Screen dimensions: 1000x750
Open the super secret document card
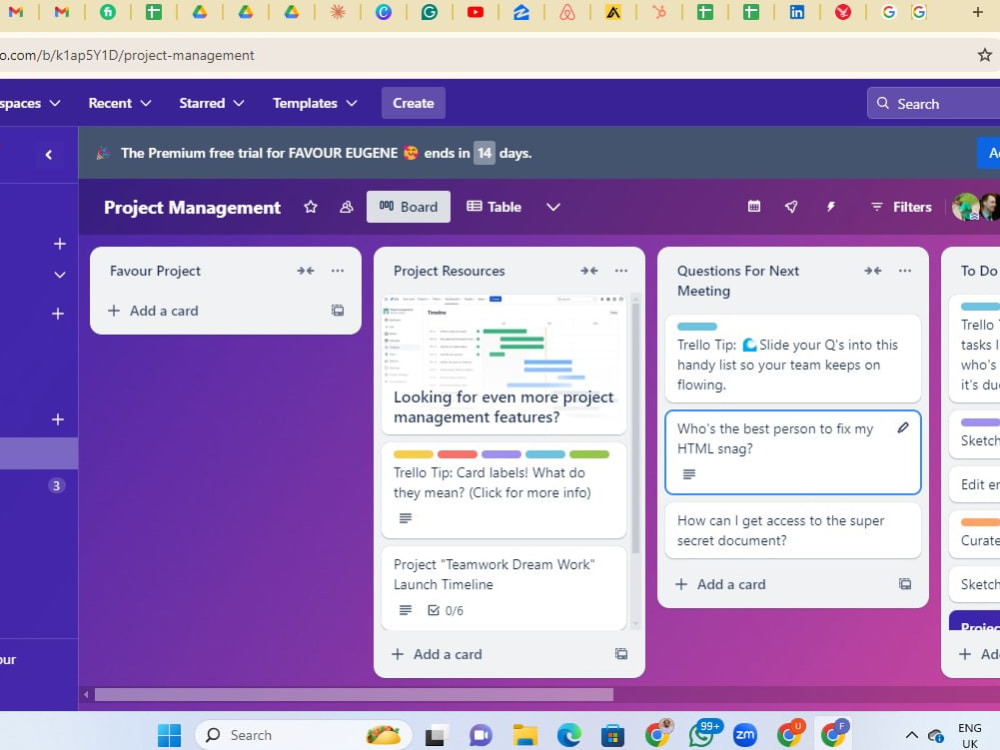tap(793, 531)
